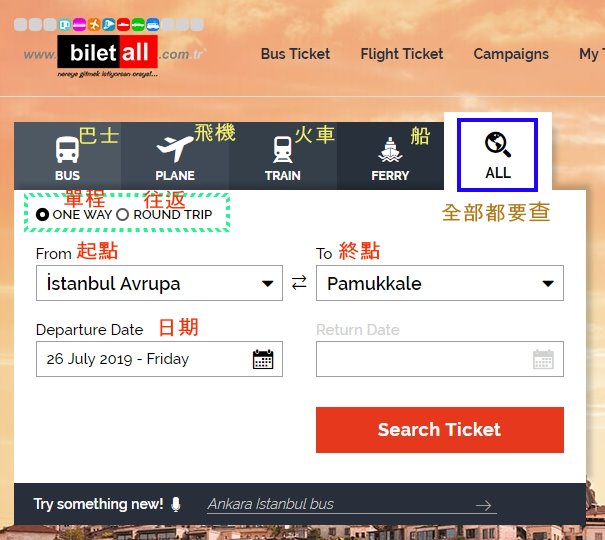Select the BUS transport icon

(x=68, y=149)
